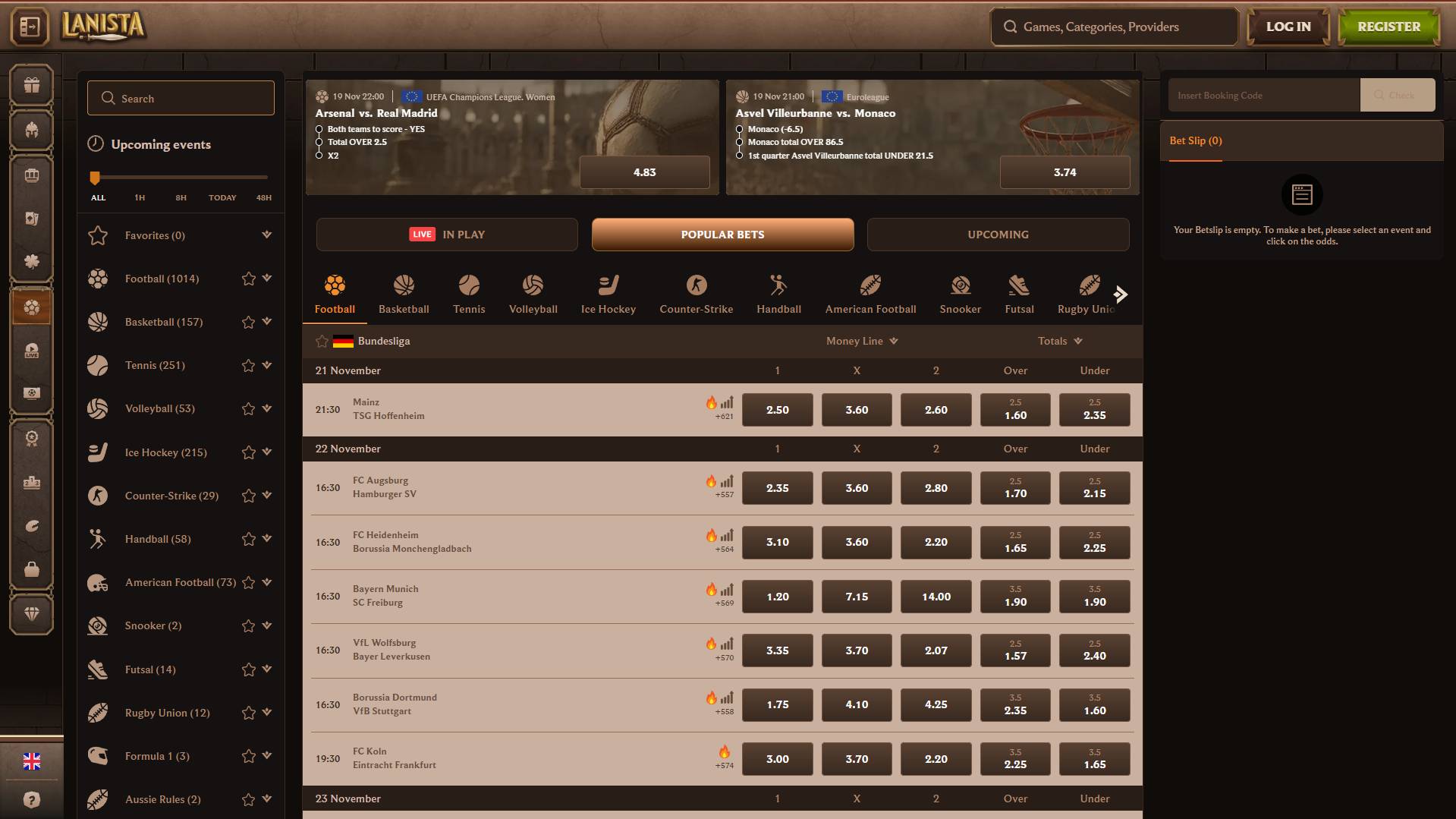Open the UK flag language selector

(x=31, y=761)
